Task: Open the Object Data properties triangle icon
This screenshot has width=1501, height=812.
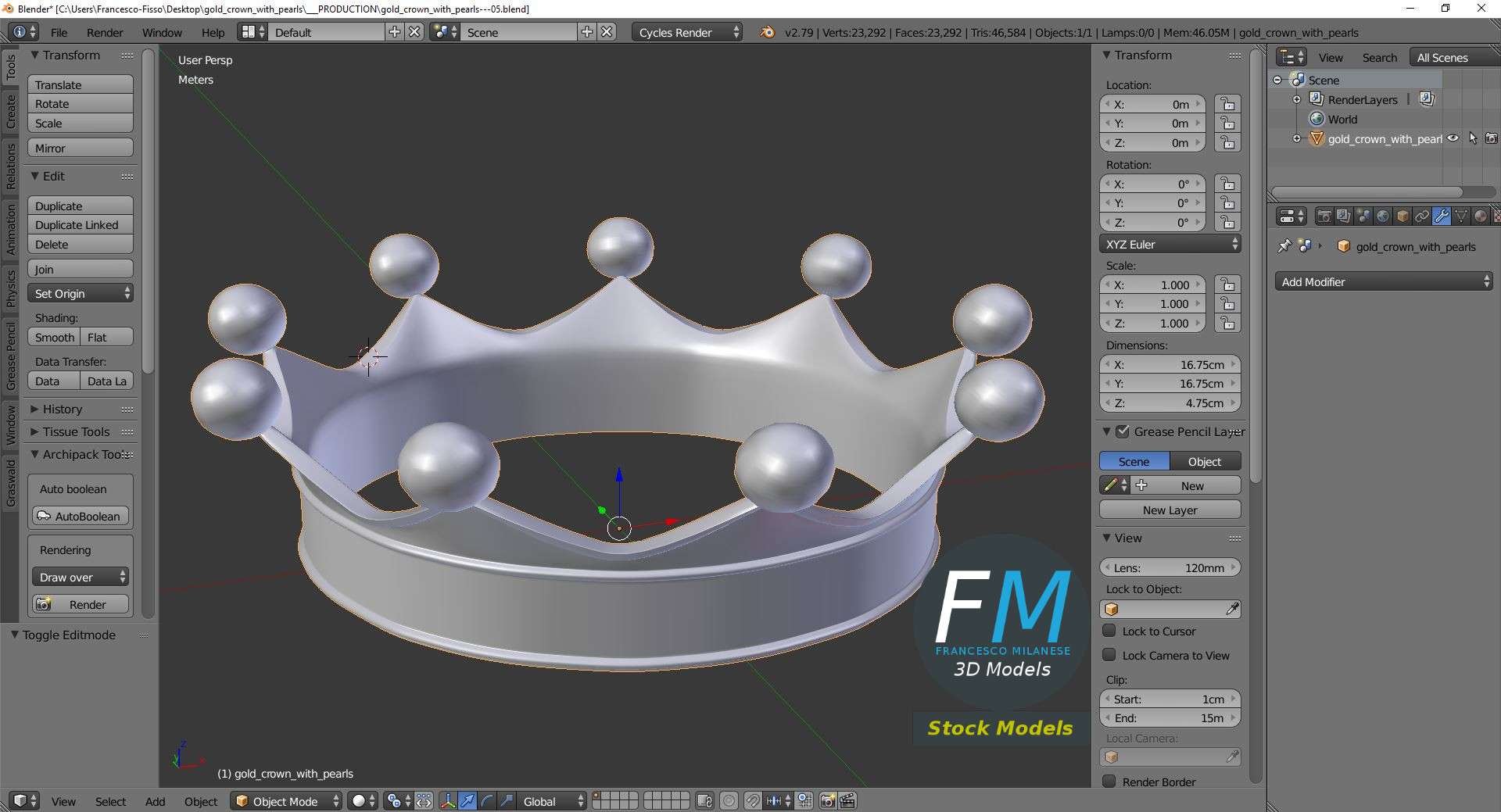Action: [1461, 216]
